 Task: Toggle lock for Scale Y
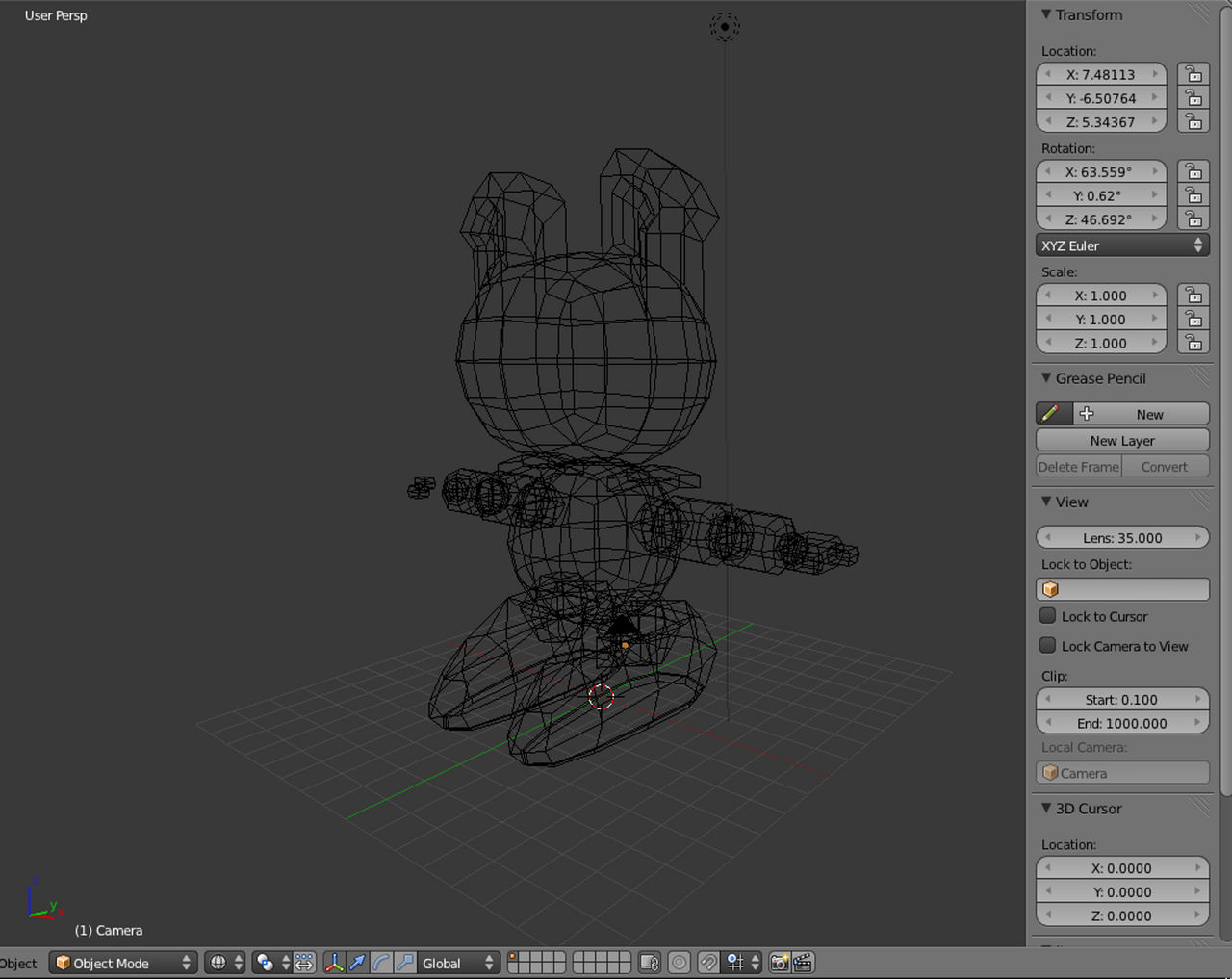(1193, 319)
